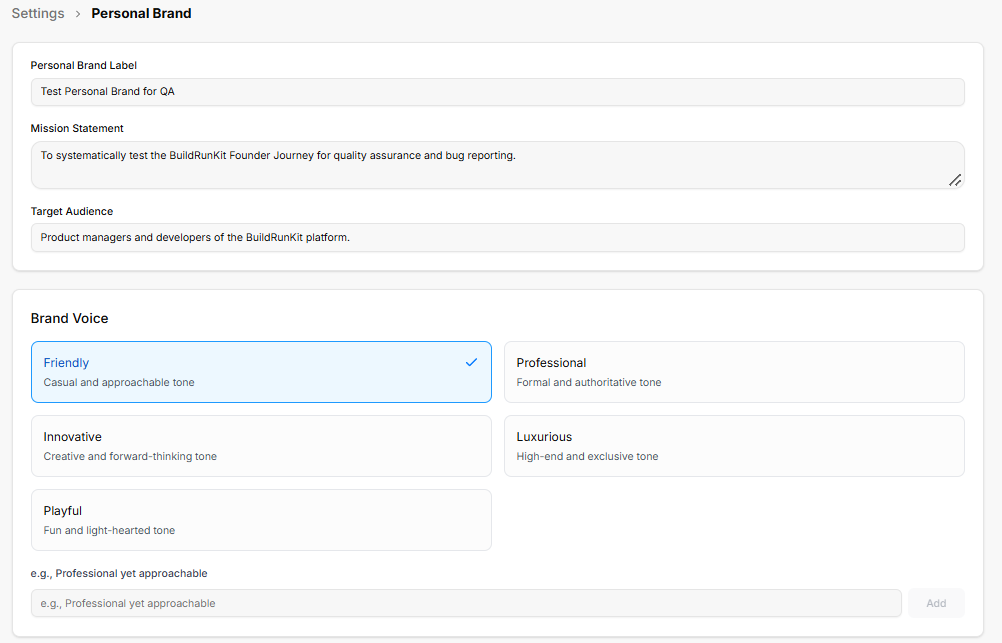Viewport: 1002px width, 643px height.
Task: Choose the Professional brand voice option
Action: tap(734, 372)
